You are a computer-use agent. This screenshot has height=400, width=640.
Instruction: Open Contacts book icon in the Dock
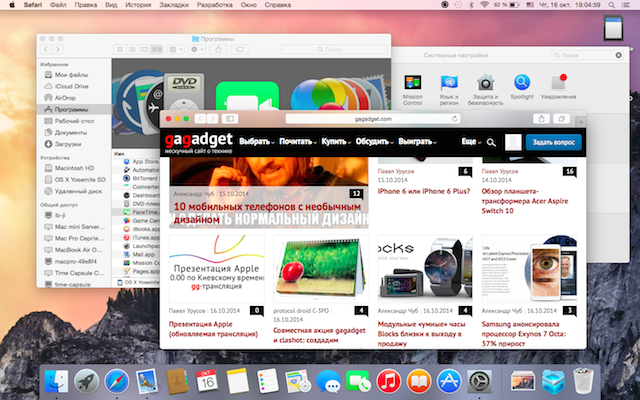click(177, 382)
